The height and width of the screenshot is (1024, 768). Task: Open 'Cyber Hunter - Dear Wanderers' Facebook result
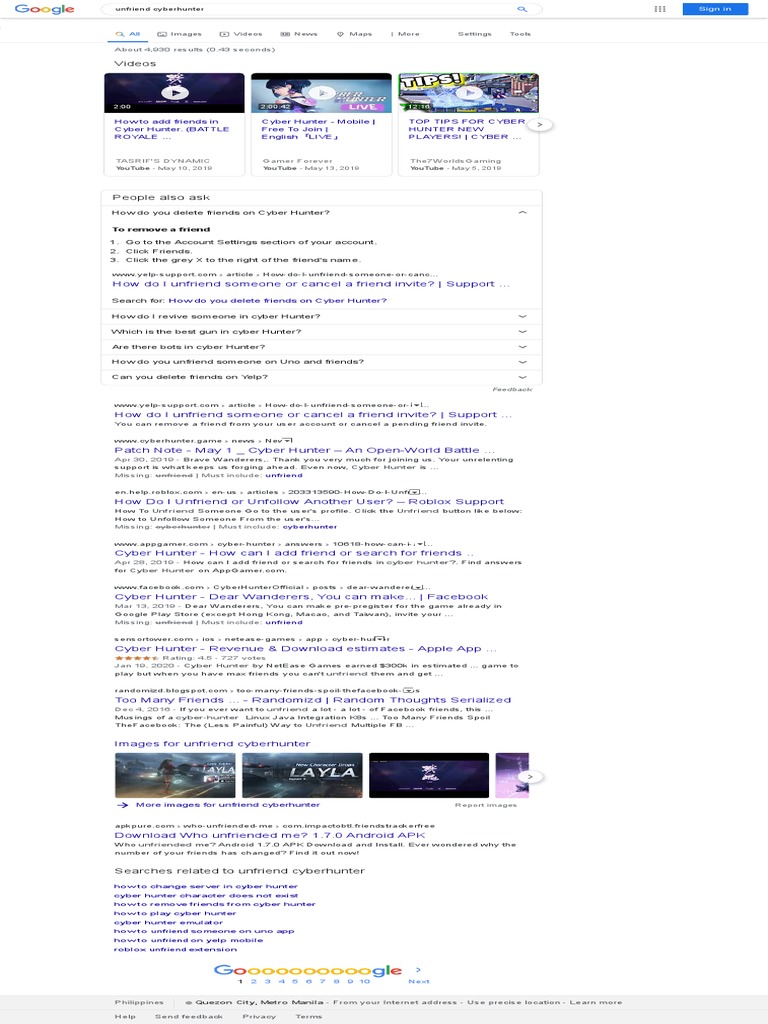[302, 597]
